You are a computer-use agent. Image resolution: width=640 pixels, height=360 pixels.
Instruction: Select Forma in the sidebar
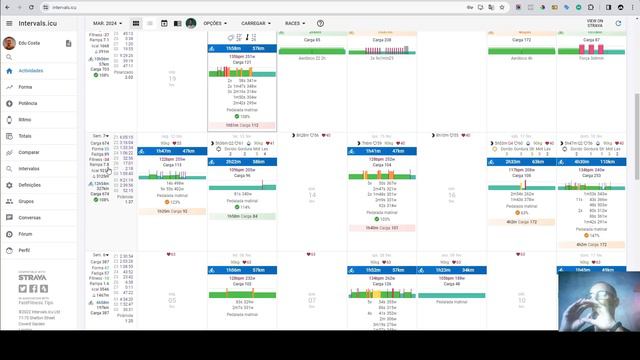25,87
